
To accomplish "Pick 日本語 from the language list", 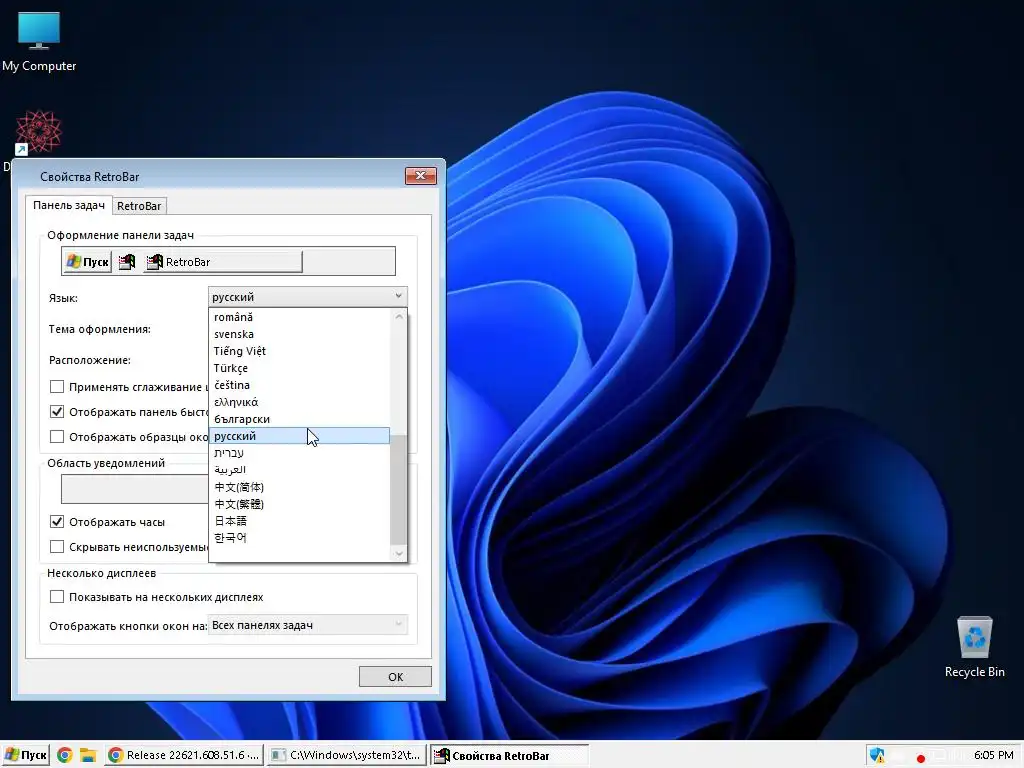I will [299, 520].
